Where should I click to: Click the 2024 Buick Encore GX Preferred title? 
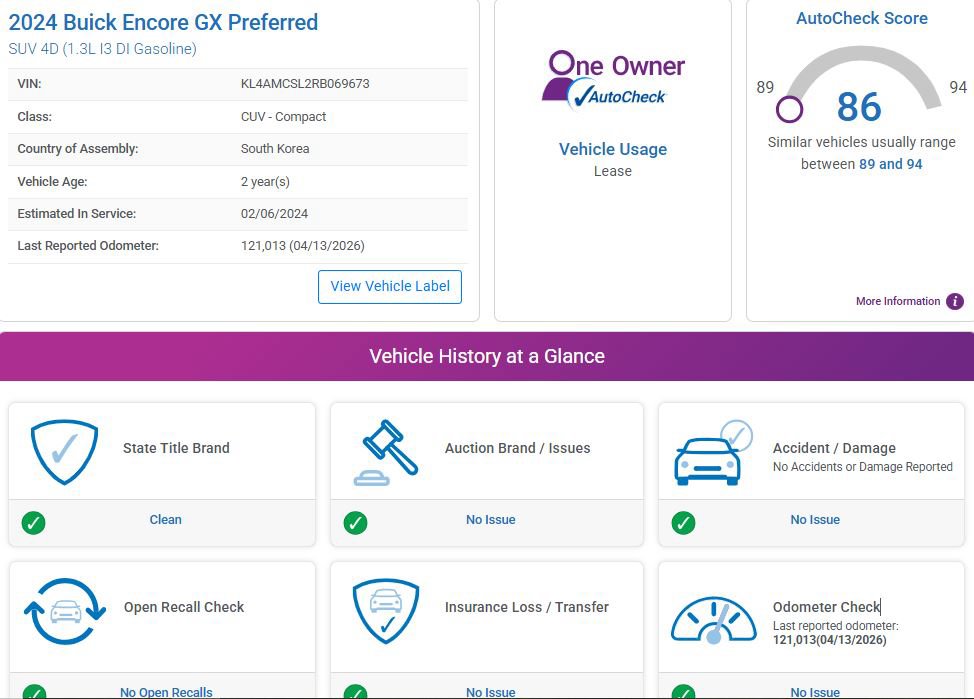[163, 22]
